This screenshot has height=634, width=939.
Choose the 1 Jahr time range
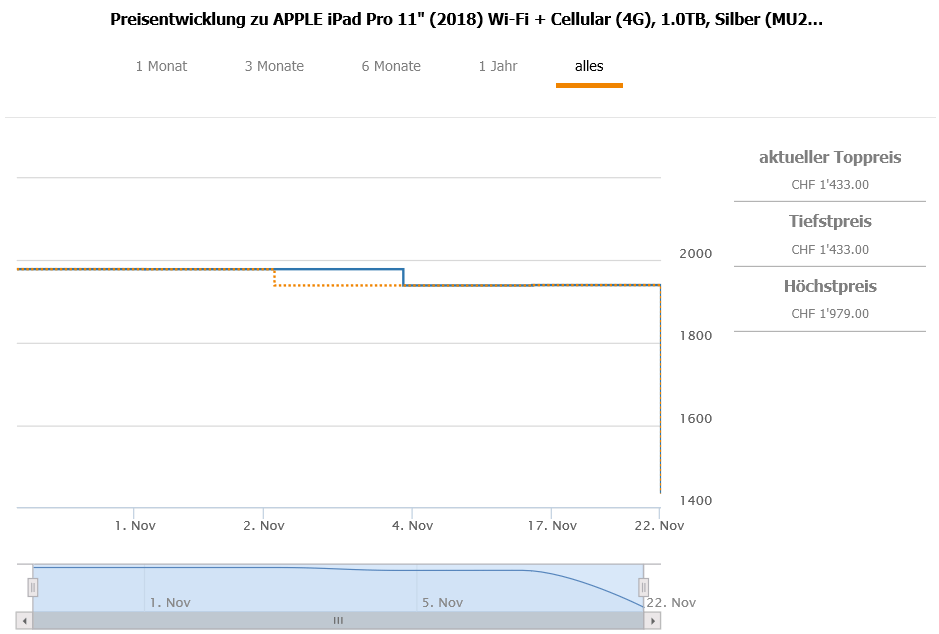(x=498, y=66)
